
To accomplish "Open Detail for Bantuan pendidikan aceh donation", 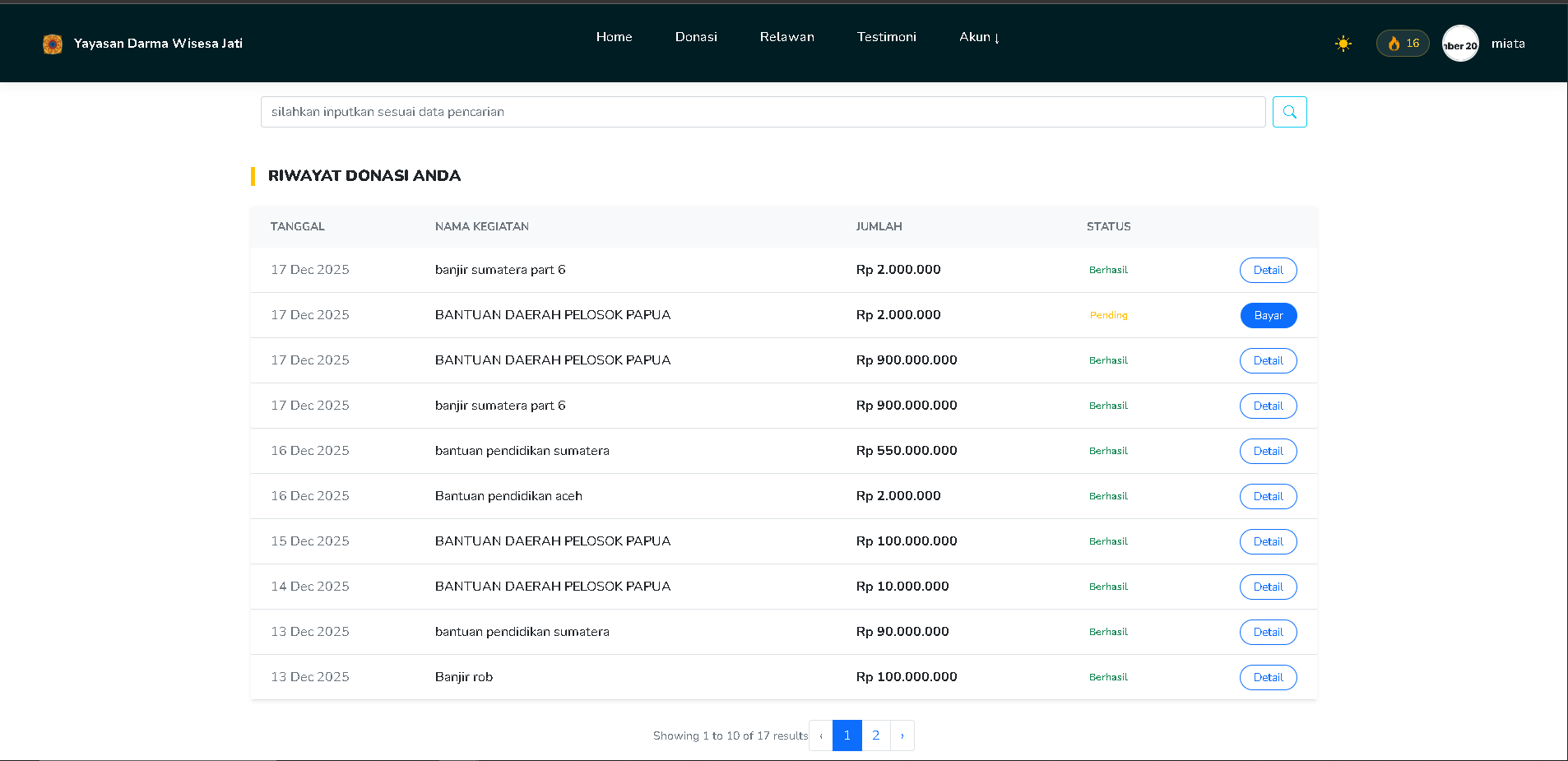I will (x=1268, y=496).
